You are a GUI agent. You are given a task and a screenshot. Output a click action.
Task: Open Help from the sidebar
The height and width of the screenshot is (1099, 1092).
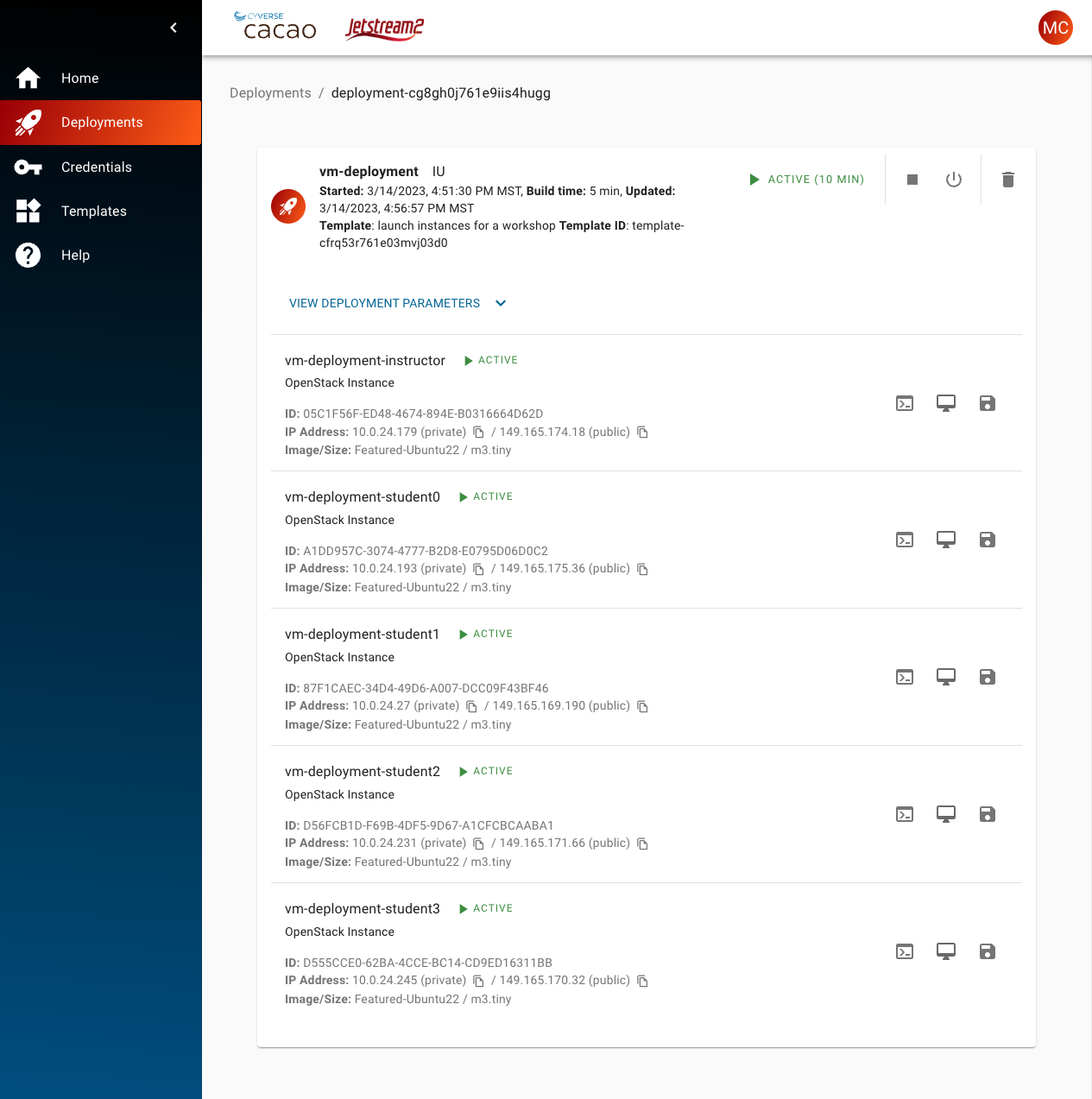[75, 256]
